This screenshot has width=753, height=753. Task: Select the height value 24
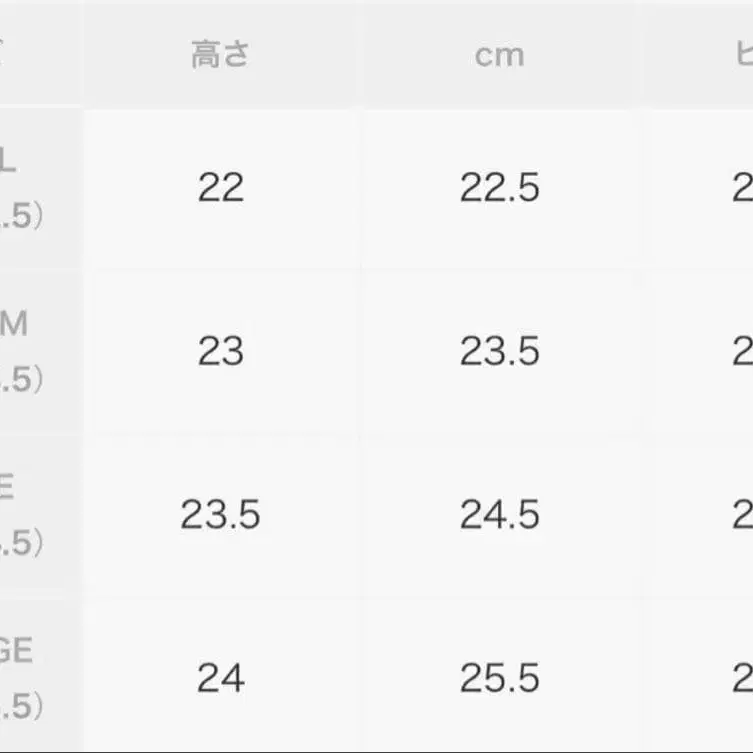(x=220, y=679)
